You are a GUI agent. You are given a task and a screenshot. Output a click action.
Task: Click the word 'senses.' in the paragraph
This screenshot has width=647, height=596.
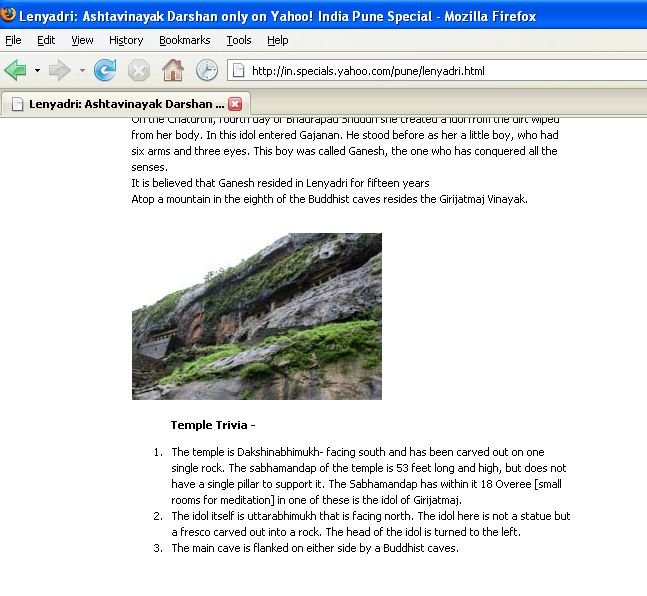click(x=149, y=167)
